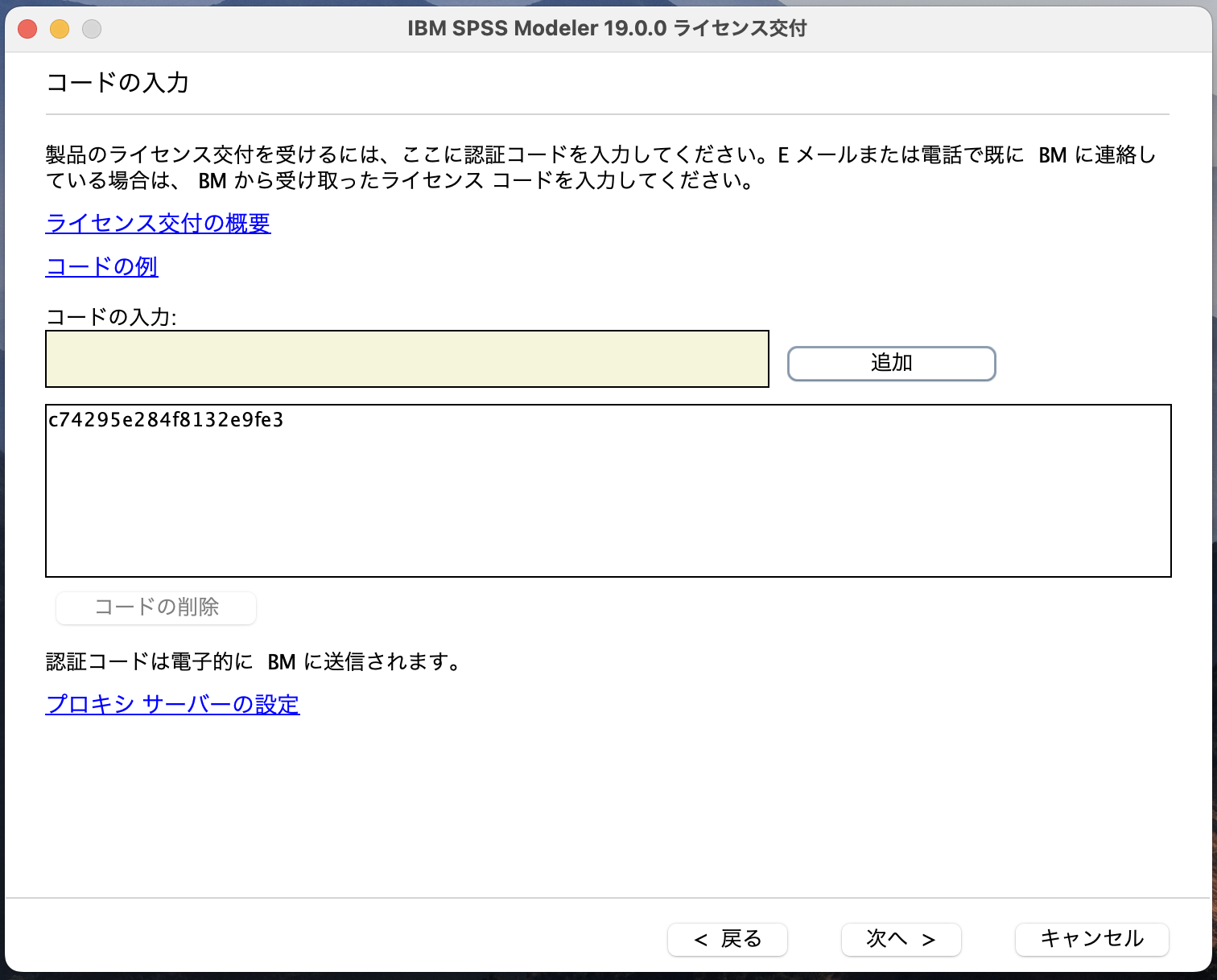Select code c74295e284f8132e9fe3 in list
The height and width of the screenshot is (980, 1217).
(166, 420)
